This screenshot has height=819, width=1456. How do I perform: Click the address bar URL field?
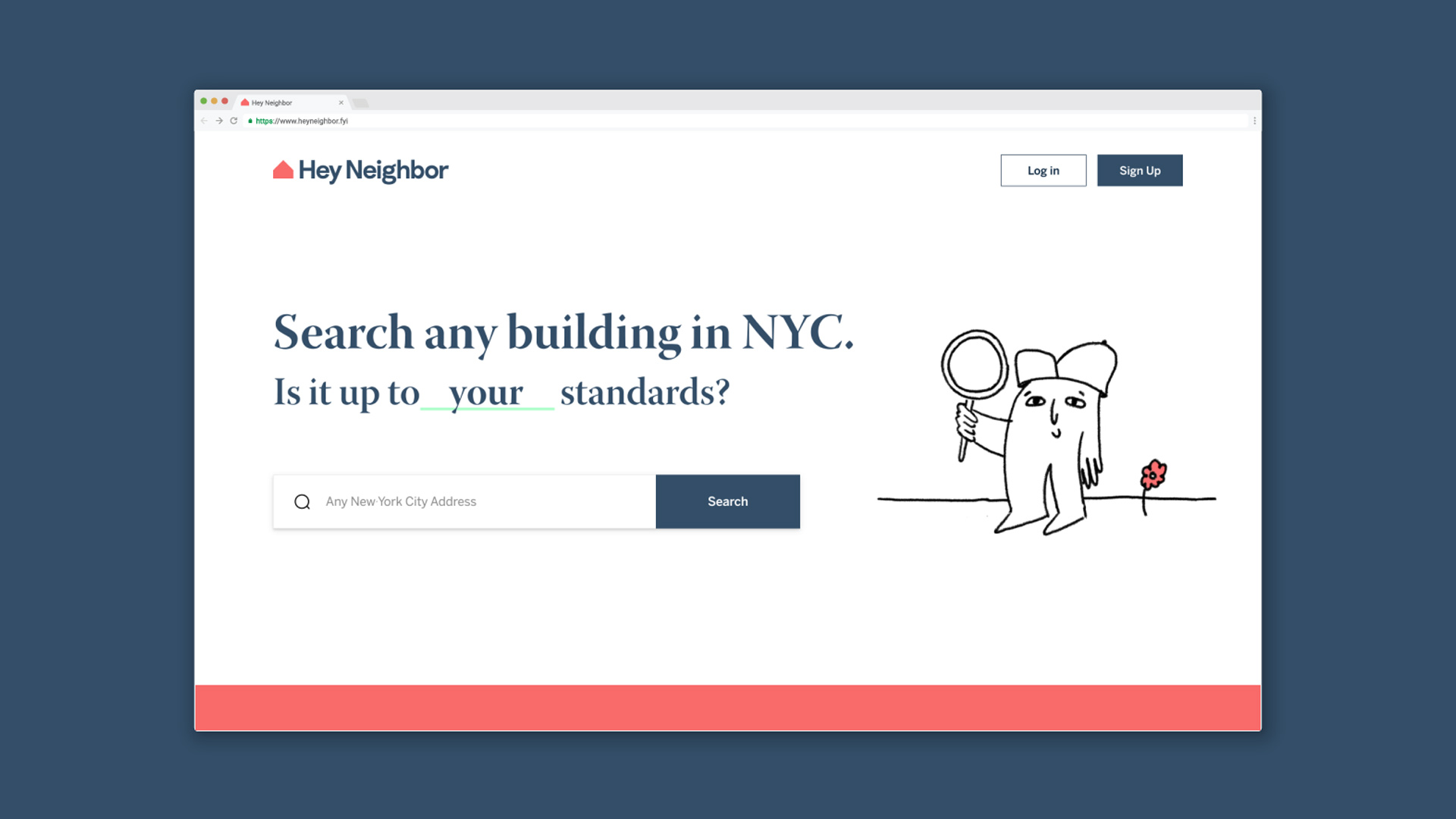[x=300, y=121]
